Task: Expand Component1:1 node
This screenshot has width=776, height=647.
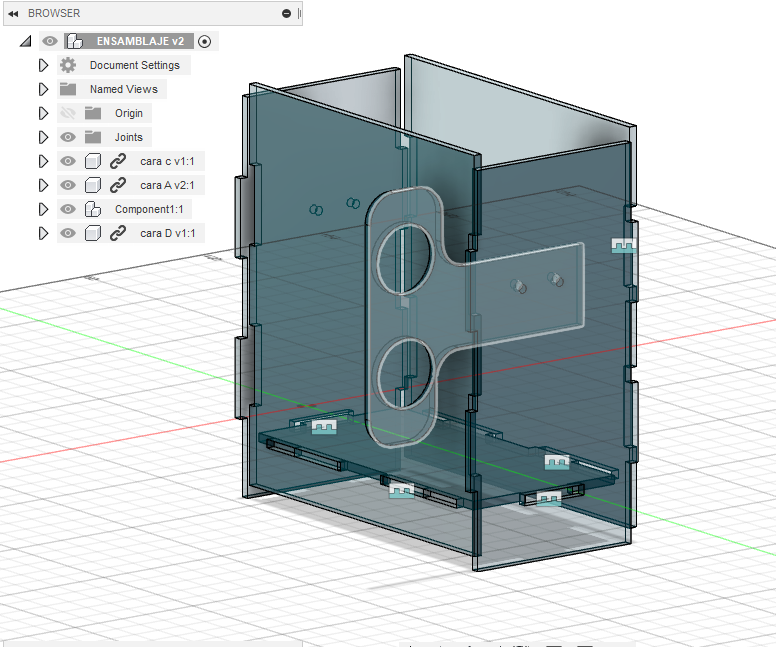Action: [x=44, y=209]
